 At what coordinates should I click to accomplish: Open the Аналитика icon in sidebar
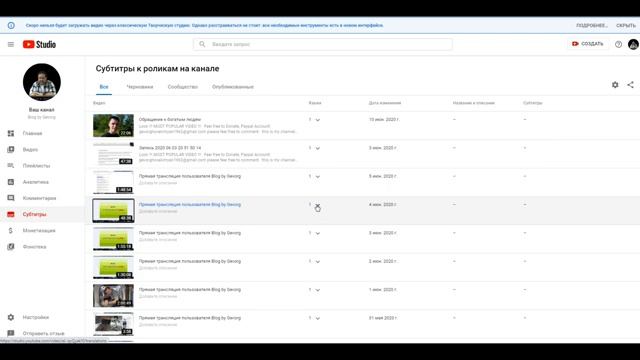click(11, 182)
